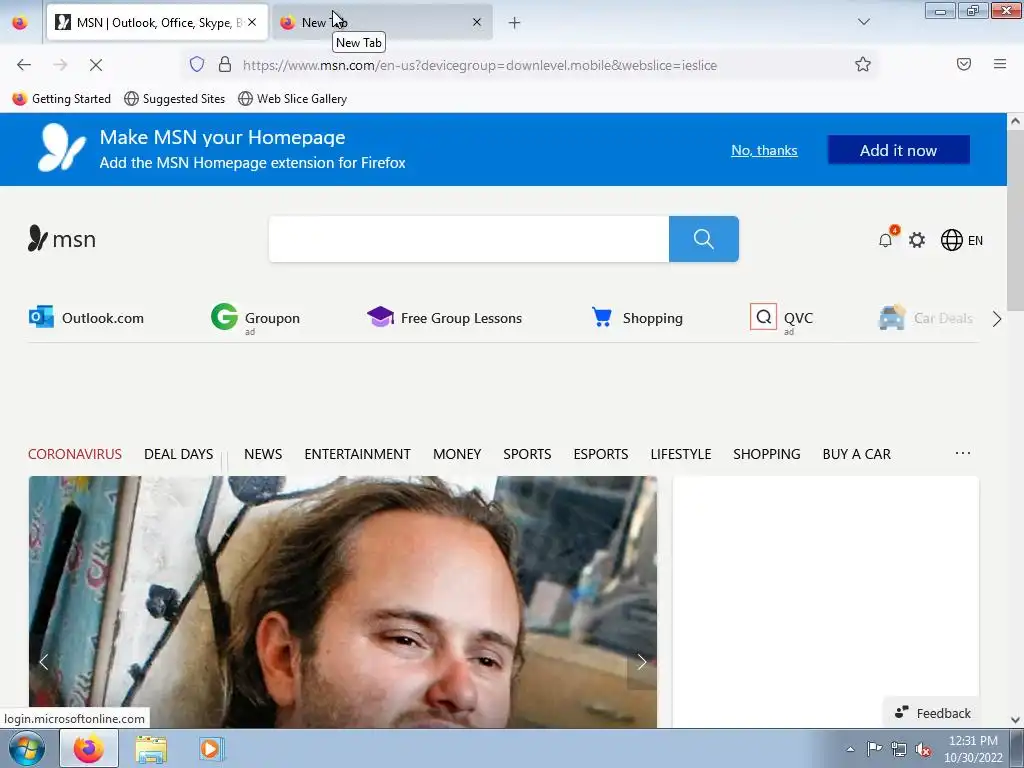This screenshot has width=1024, height=768.
Task: Focus the MSN search text box
Action: [x=469, y=239]
